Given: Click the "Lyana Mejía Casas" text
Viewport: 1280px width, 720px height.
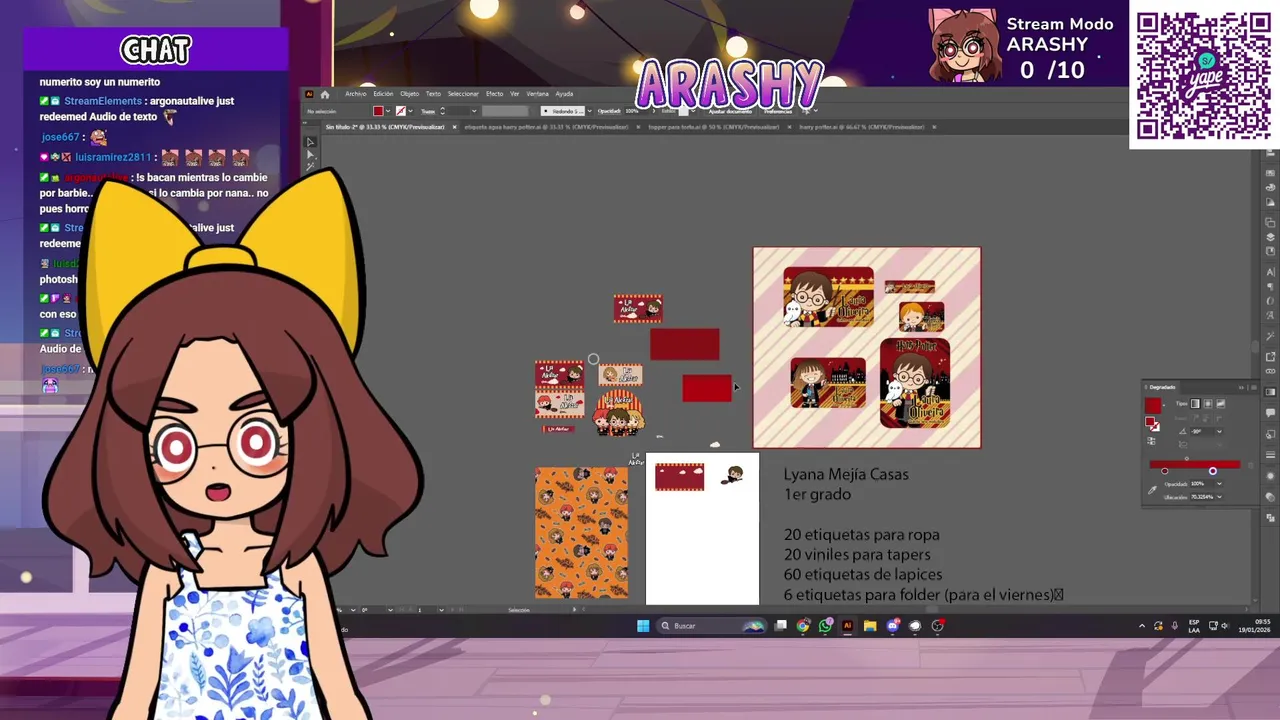Looking at the screenshot, I should pos(846,474).
